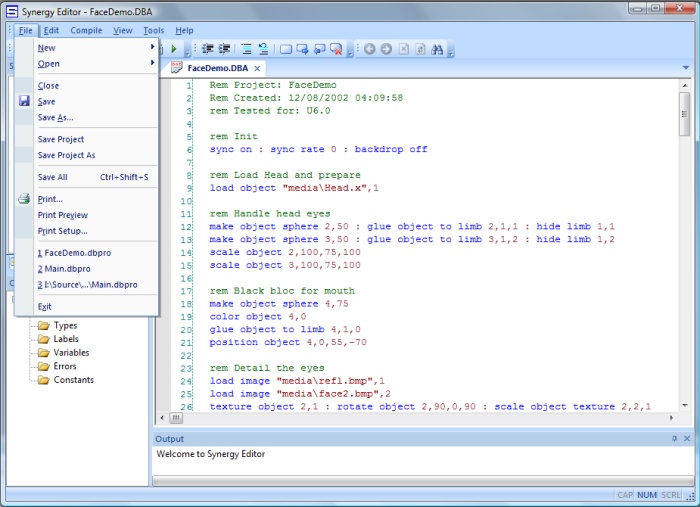This screenshot has height=507, width=700.
Task: Click the toggle bookmark rectangle icon
Action: (286, 49)
